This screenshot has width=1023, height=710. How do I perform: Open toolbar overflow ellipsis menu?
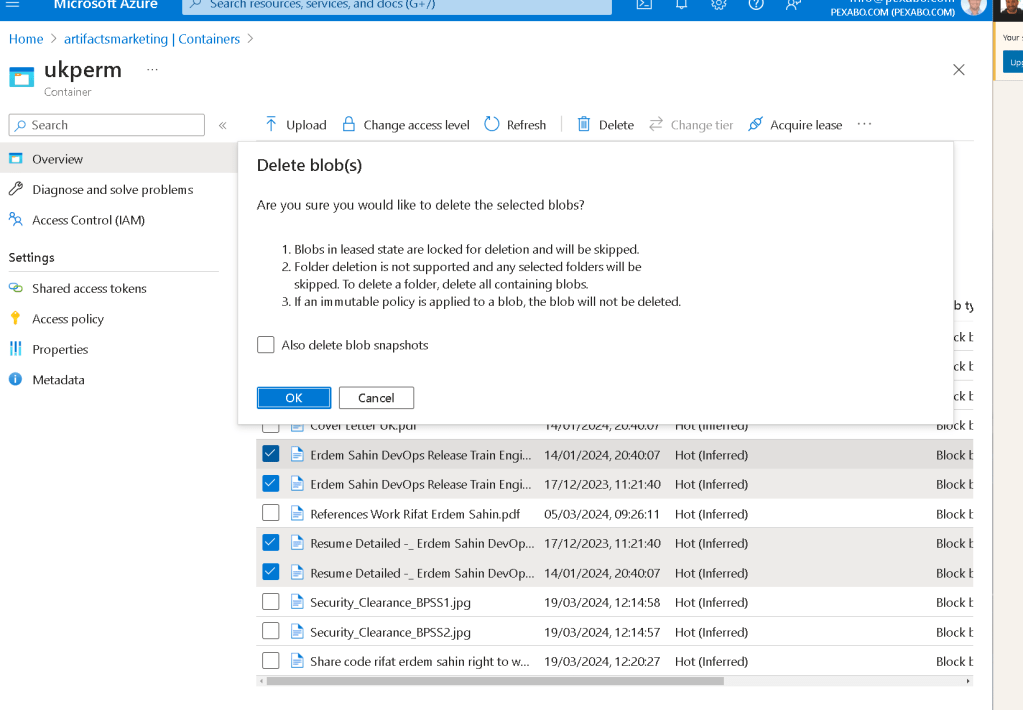point(864,124)
